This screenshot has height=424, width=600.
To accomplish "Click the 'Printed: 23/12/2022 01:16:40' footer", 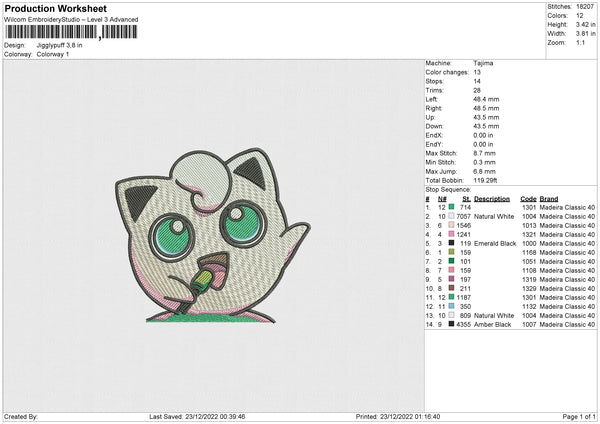I will pyautogui.click(x=398, y=416).
